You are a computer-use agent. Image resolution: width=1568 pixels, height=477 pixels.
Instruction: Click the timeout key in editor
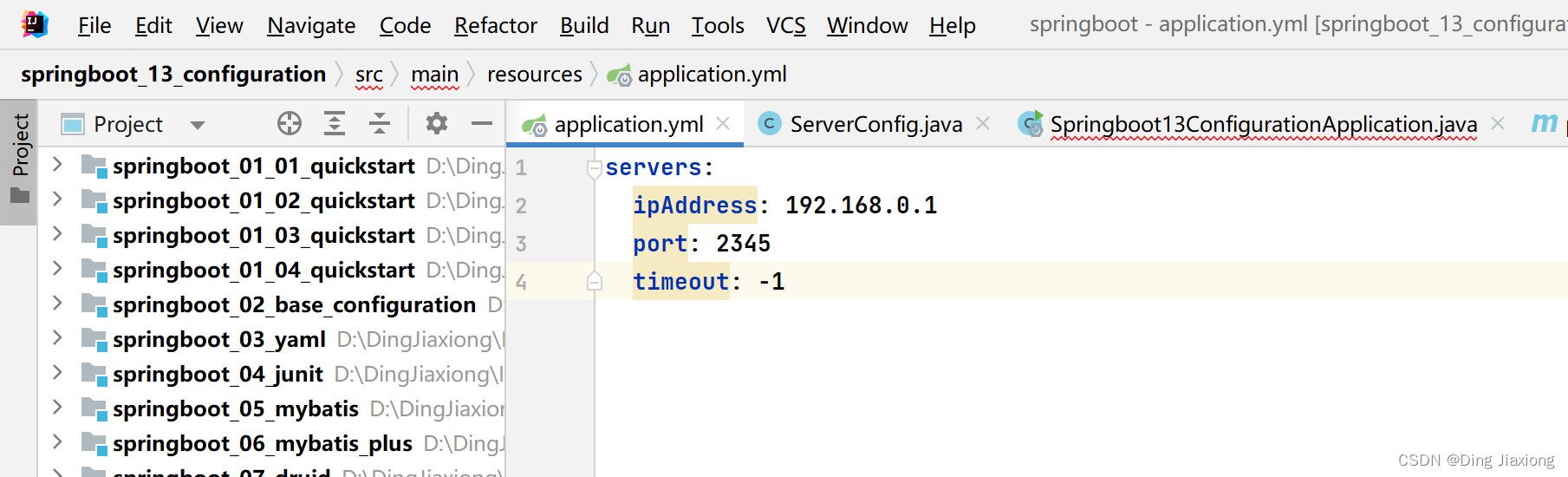coord(681,282)
